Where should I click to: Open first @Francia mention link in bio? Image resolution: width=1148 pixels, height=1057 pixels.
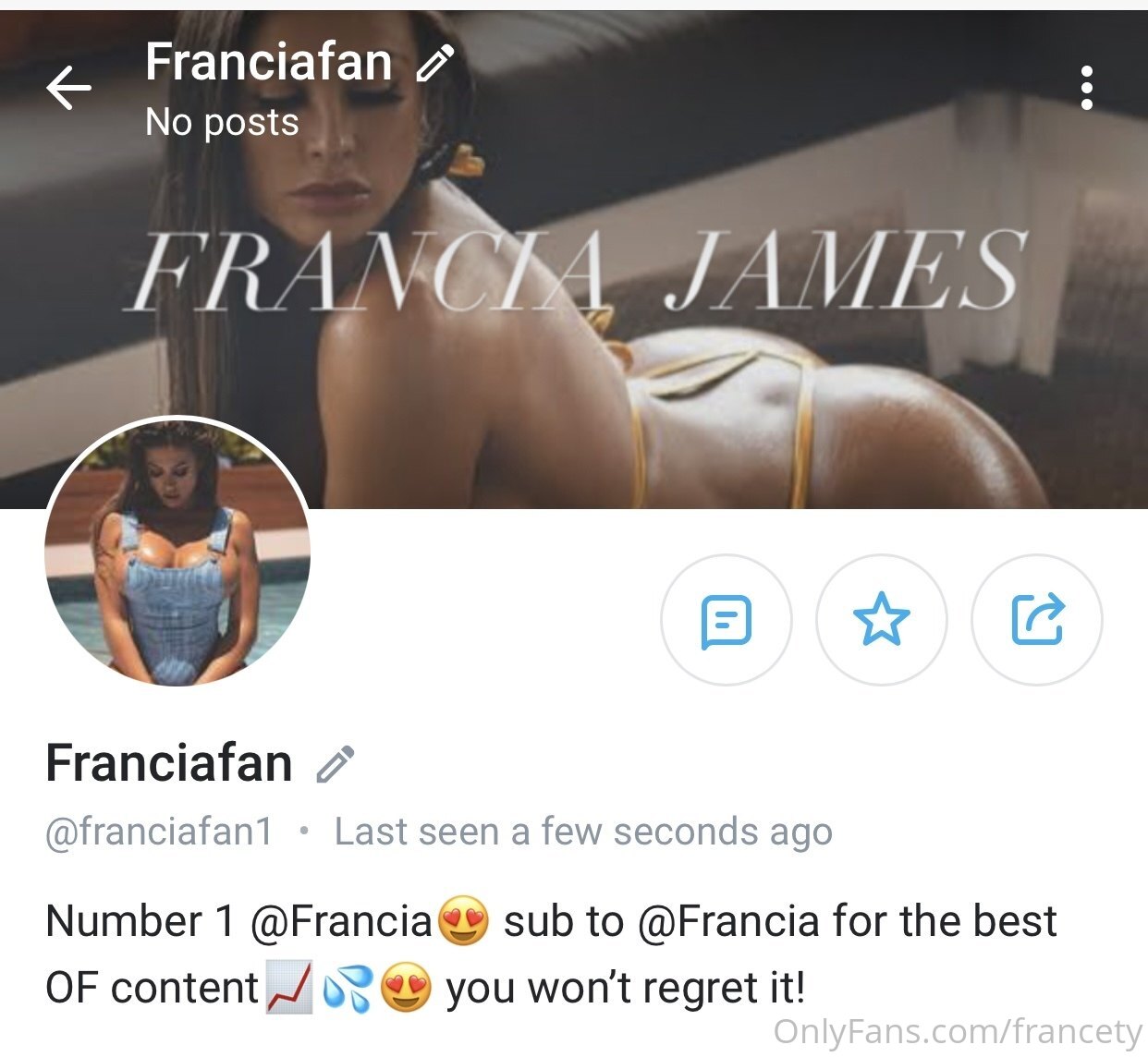click(x=341, y=921)
